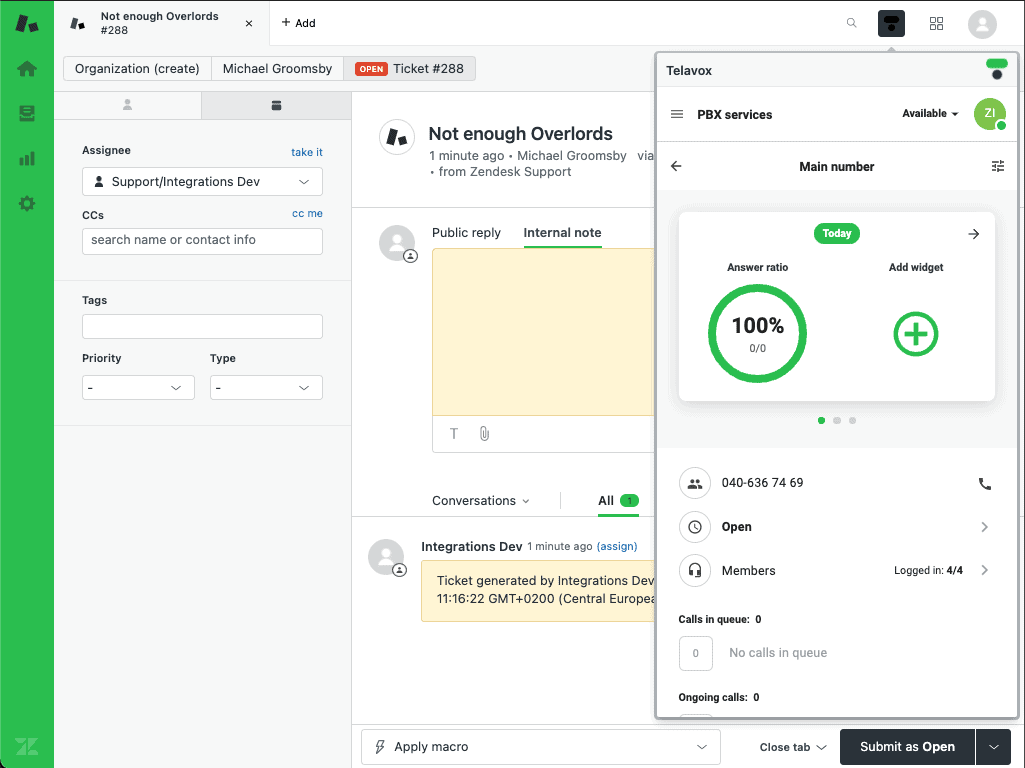Click Zendesk logo at sidebar bottom
The height and width of the screenshot is (768, 1025).
point(27,746)
